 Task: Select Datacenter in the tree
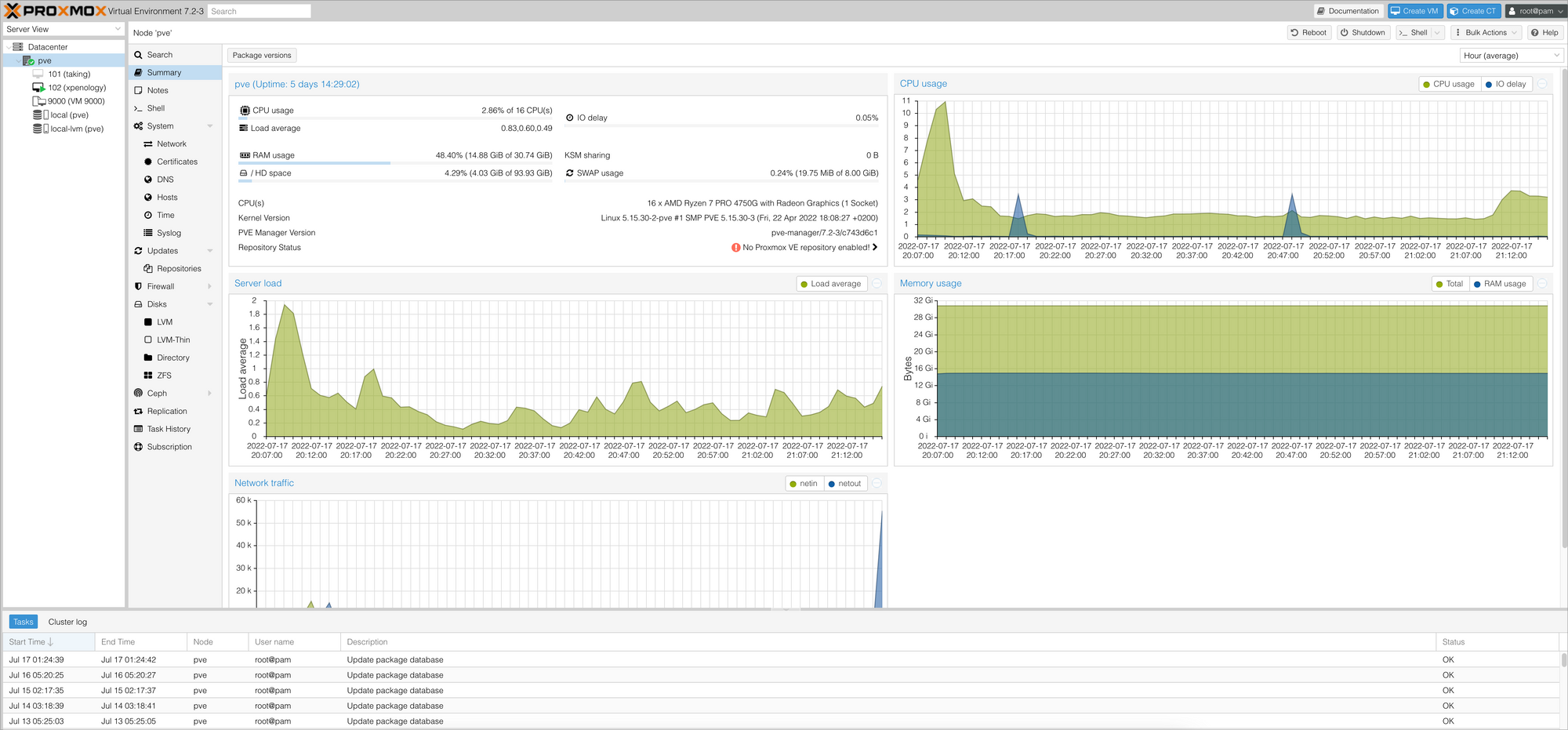48,47
